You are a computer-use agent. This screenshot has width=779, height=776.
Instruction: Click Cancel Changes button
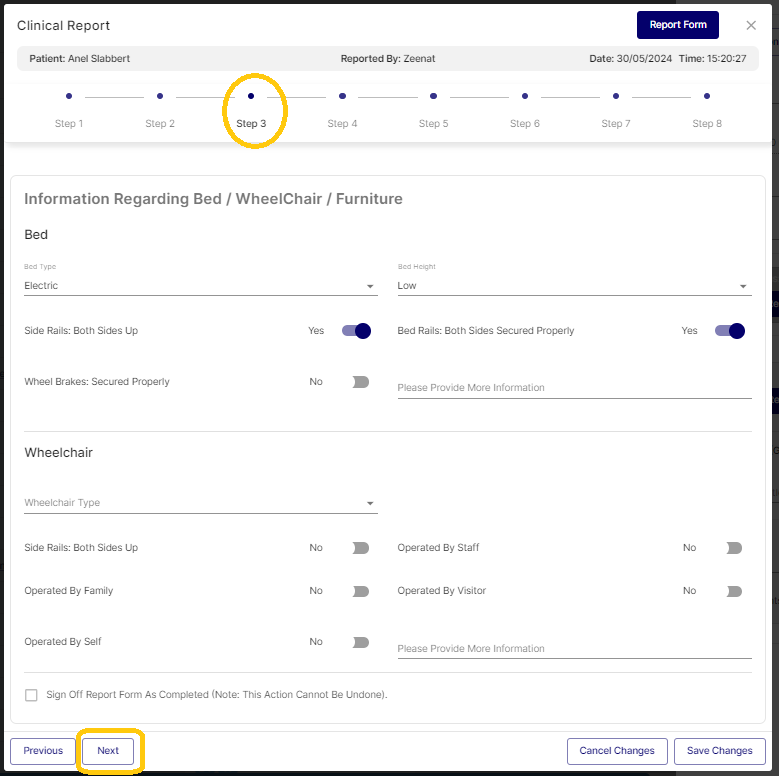click(x=616, y=751)
